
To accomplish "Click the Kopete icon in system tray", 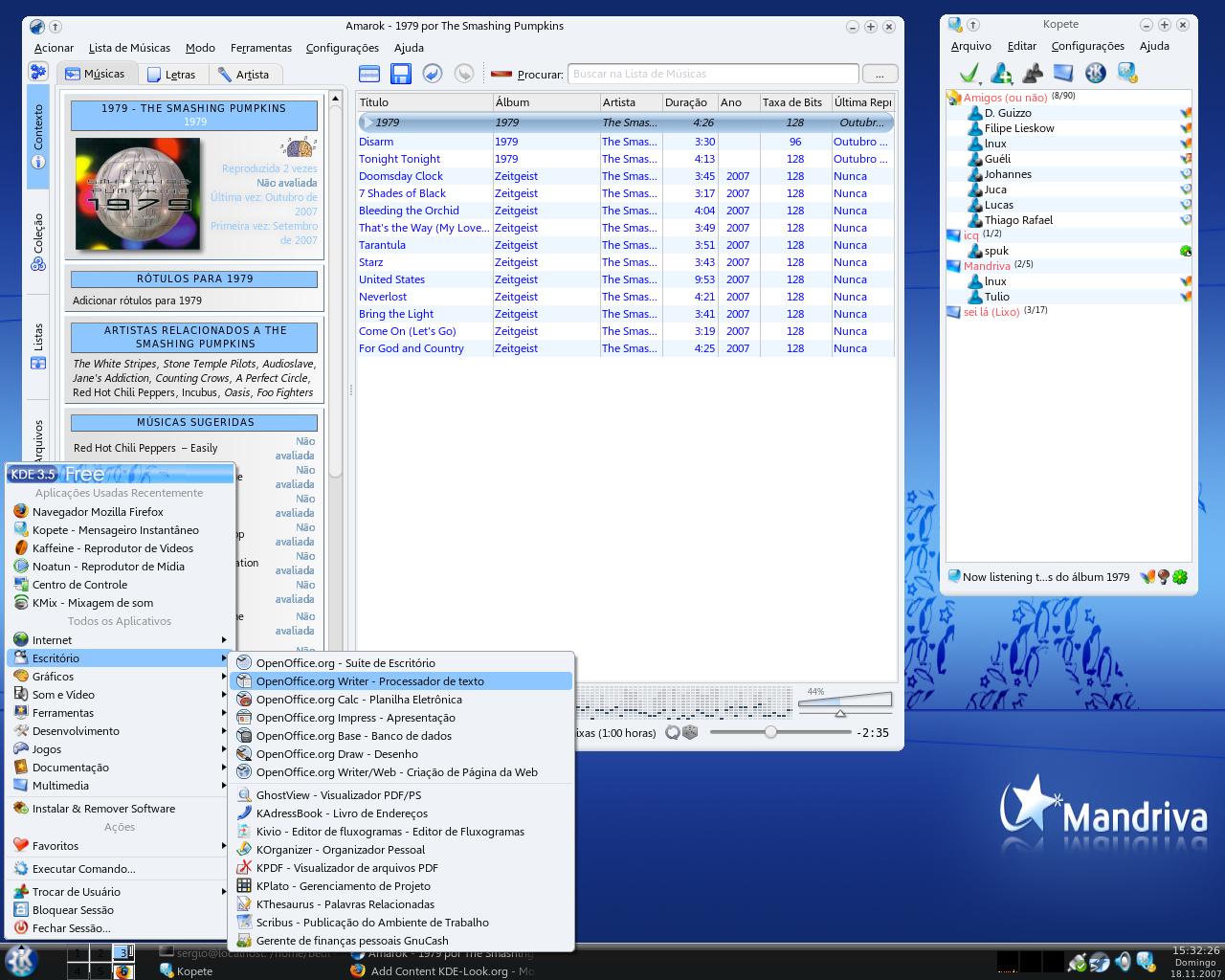I will coord(1147,962).
